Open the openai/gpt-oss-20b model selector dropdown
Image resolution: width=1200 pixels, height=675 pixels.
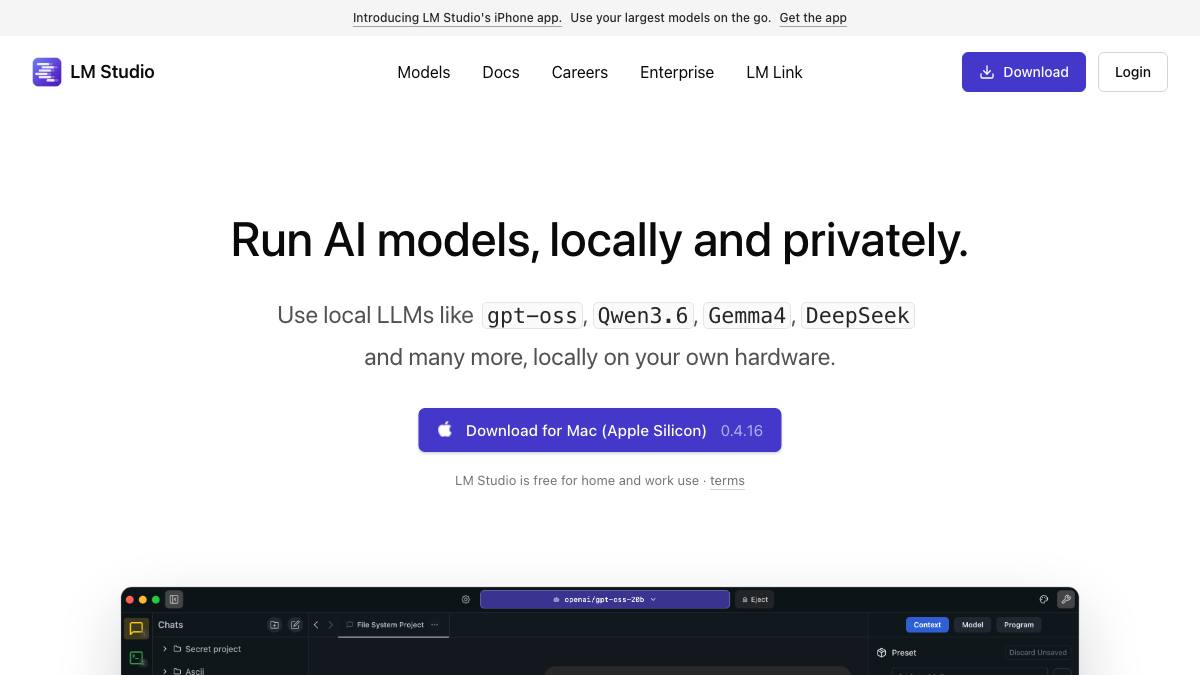coord(605,600)
